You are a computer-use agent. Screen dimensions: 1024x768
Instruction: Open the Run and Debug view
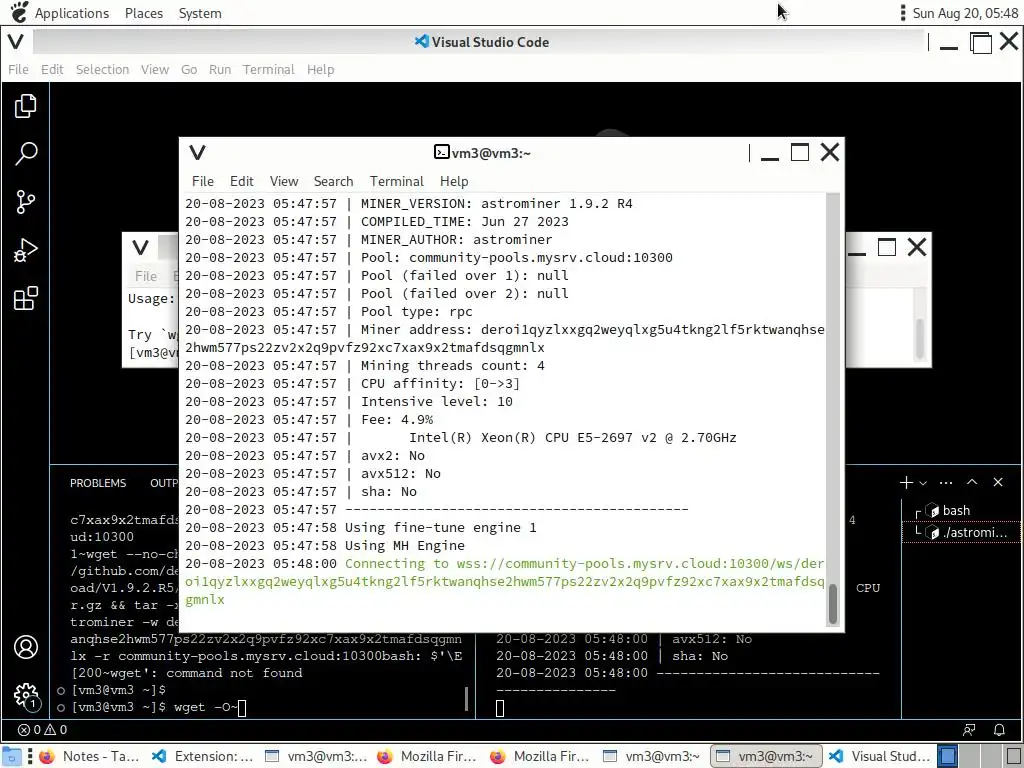[25, 250]
